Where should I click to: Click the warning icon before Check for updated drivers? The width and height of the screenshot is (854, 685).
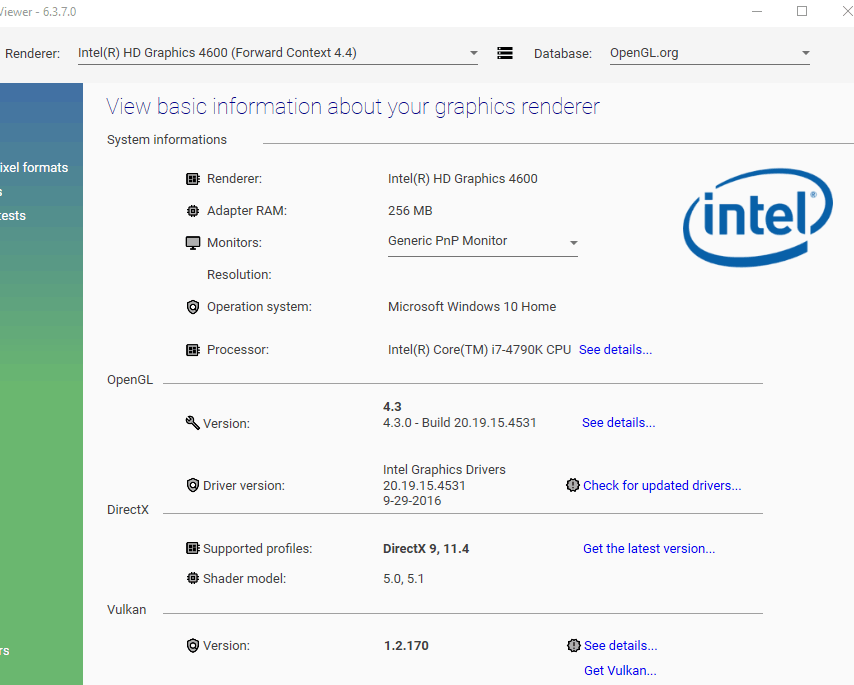pos(572,485)
